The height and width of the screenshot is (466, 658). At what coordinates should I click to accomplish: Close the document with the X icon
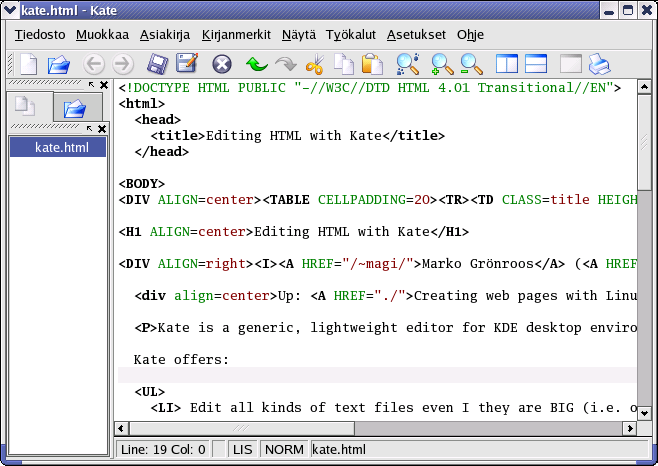click(x=222, y=65)
